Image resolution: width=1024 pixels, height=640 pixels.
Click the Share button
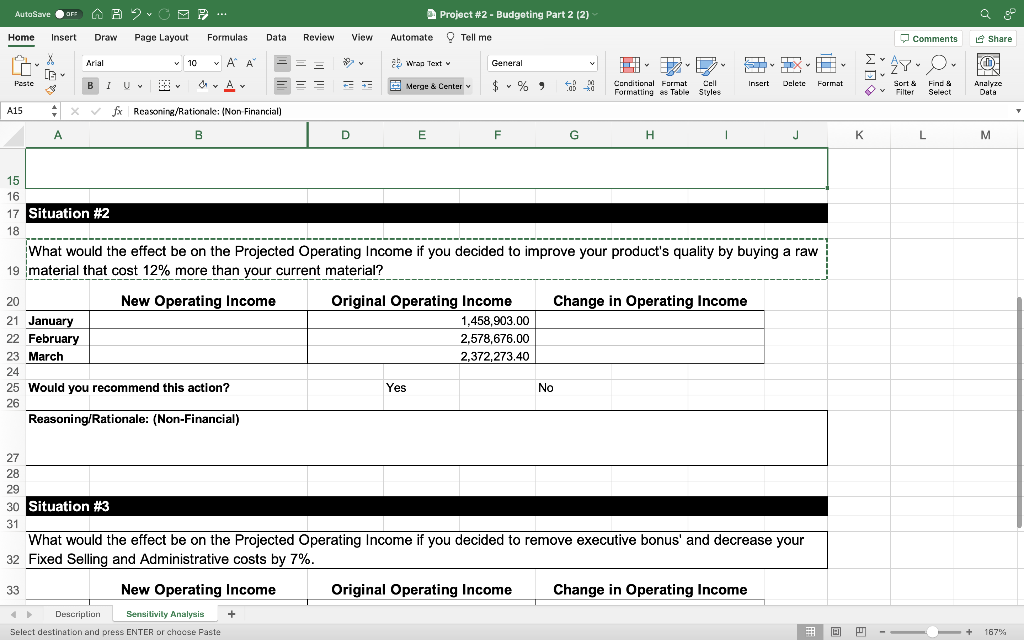[x=991, y=37]
